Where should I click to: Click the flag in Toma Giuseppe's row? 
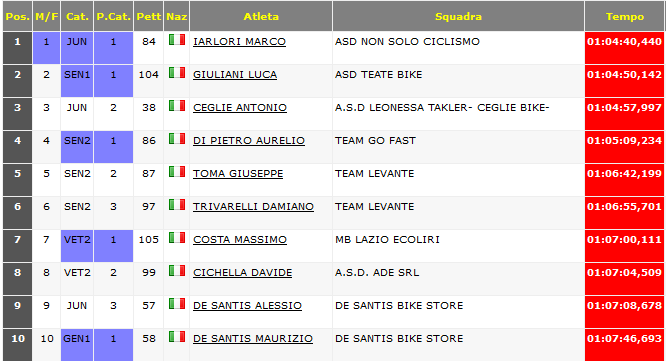tap(177, 172)
